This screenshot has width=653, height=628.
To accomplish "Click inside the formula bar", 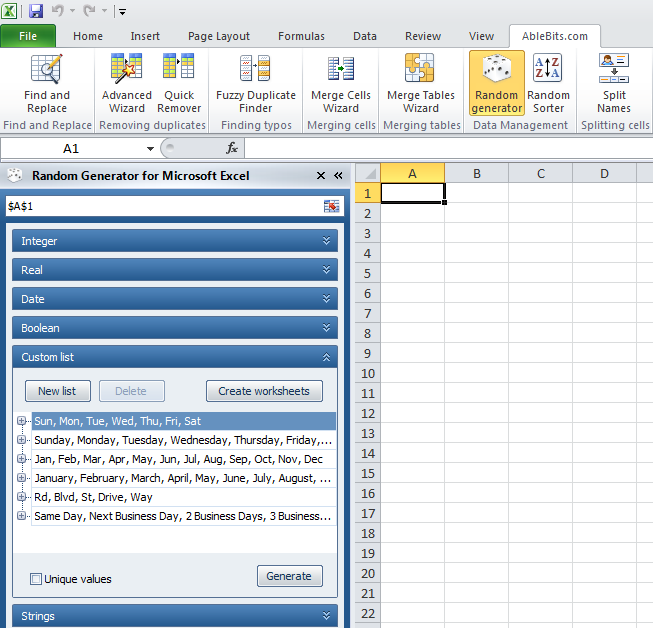I will click(x=449, y=148).
